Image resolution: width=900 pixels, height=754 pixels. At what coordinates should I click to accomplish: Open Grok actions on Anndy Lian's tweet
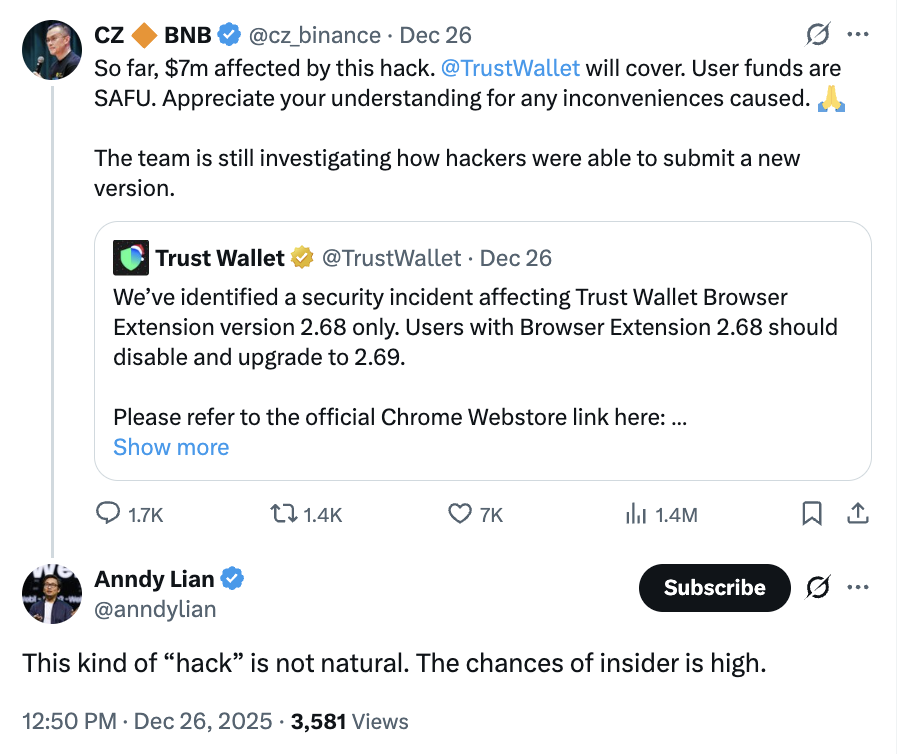coord(818,588)
